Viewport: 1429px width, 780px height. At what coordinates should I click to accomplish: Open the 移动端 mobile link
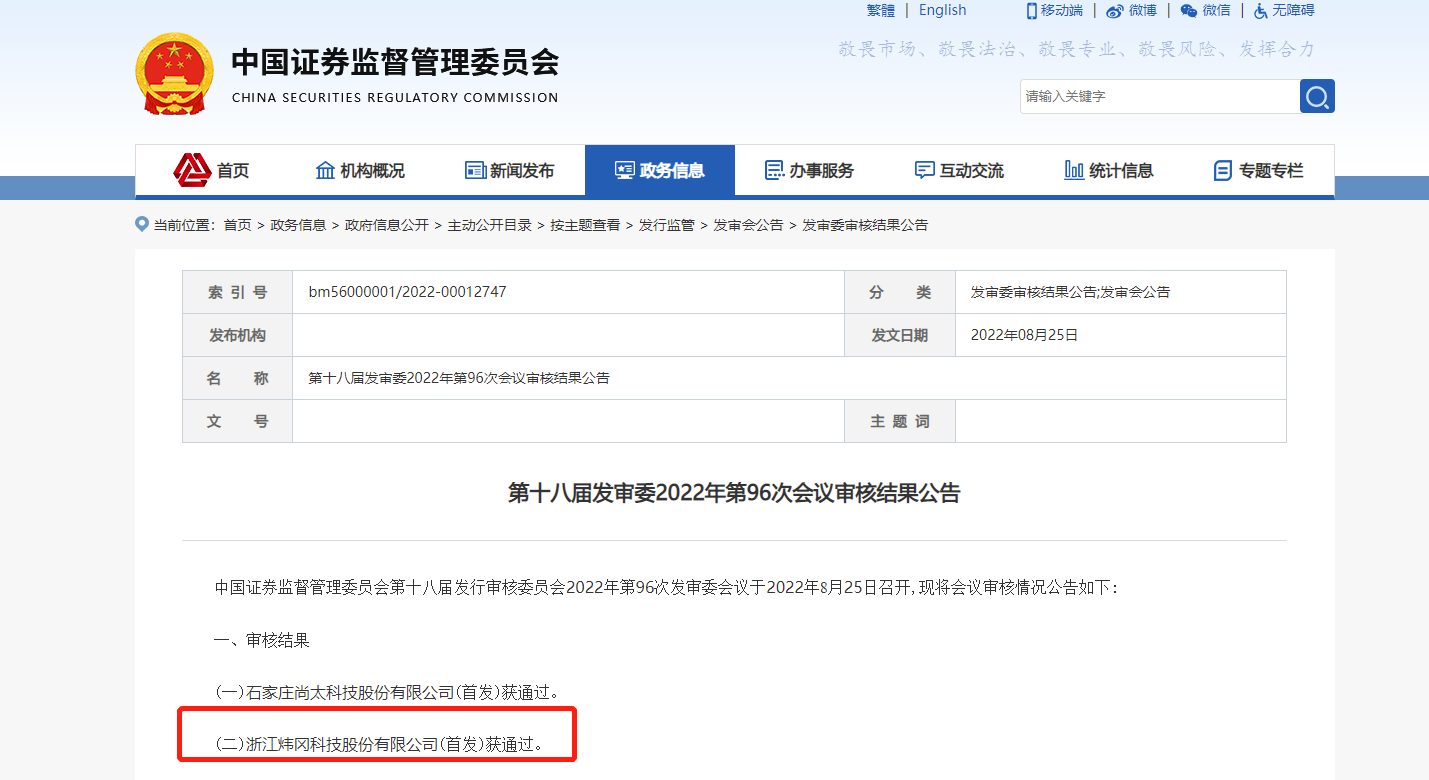click(x=1062, y=10)
